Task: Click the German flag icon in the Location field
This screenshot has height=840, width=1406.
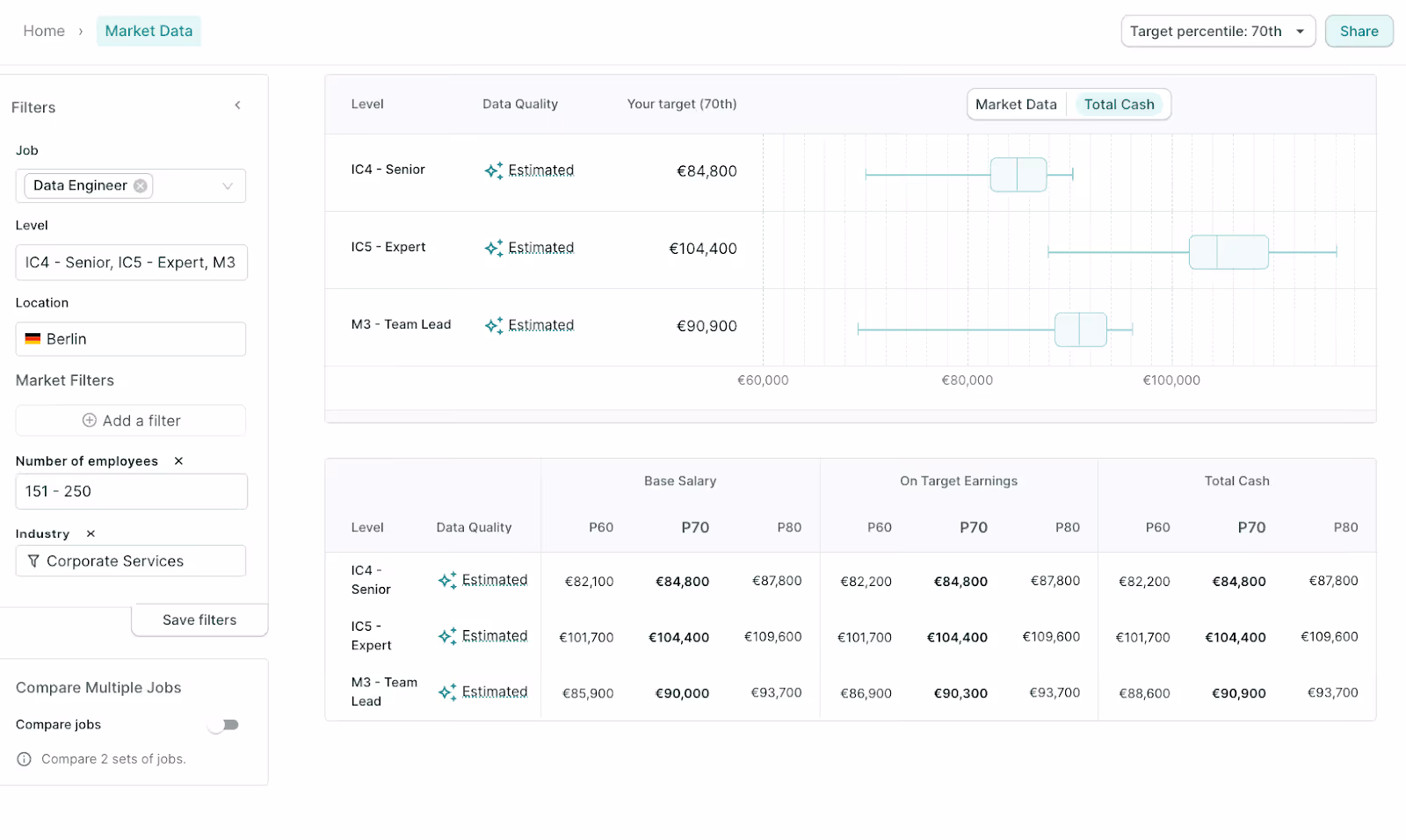Action: [x=33, y=338]
